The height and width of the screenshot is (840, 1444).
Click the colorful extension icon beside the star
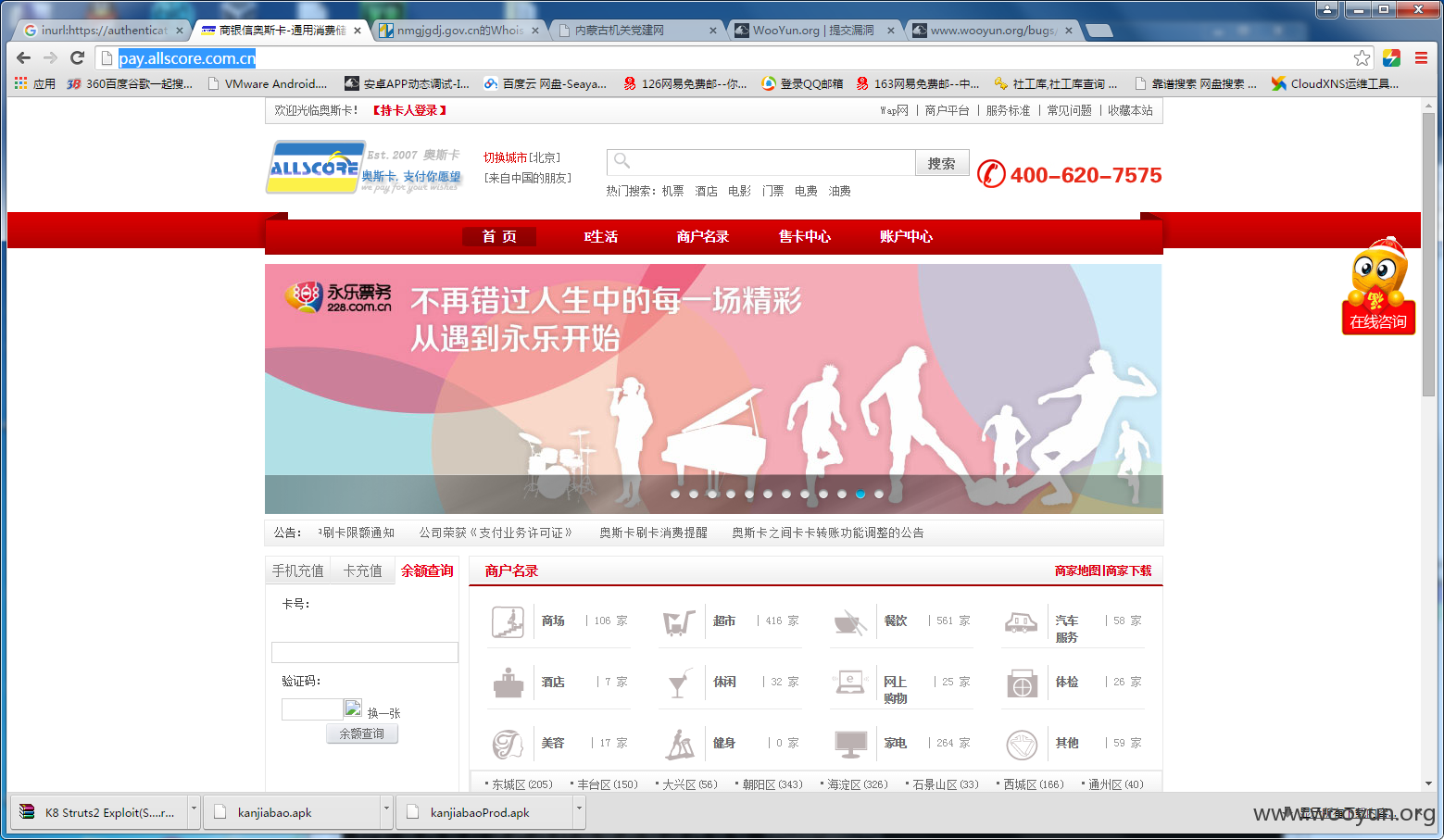pyautogui.click(x=1391, y=58)
